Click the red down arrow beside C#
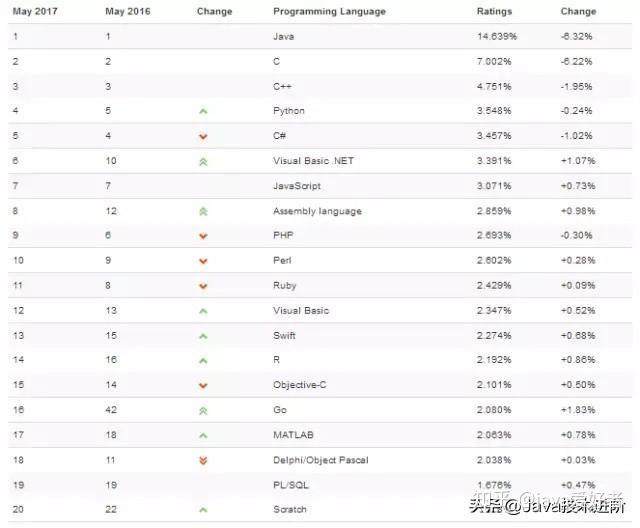Viewport: 640px width, 528px height. pyautogui.click(x=203, y=136)
